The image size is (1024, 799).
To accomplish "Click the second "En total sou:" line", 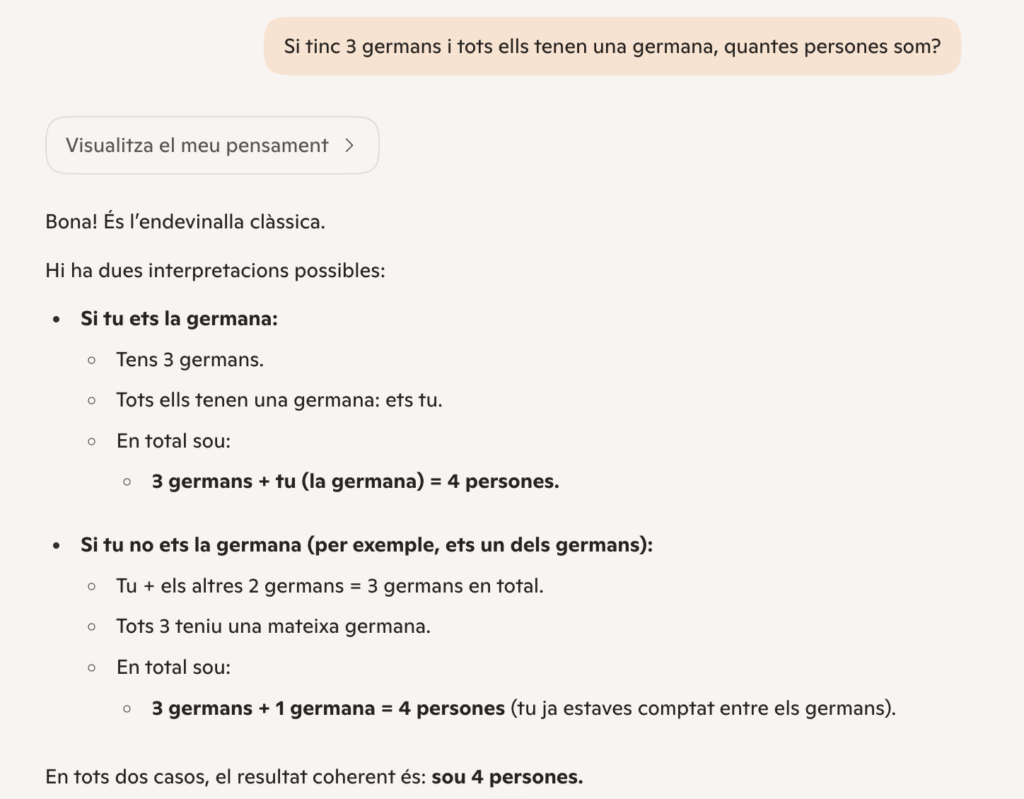I will coord(173,667).
